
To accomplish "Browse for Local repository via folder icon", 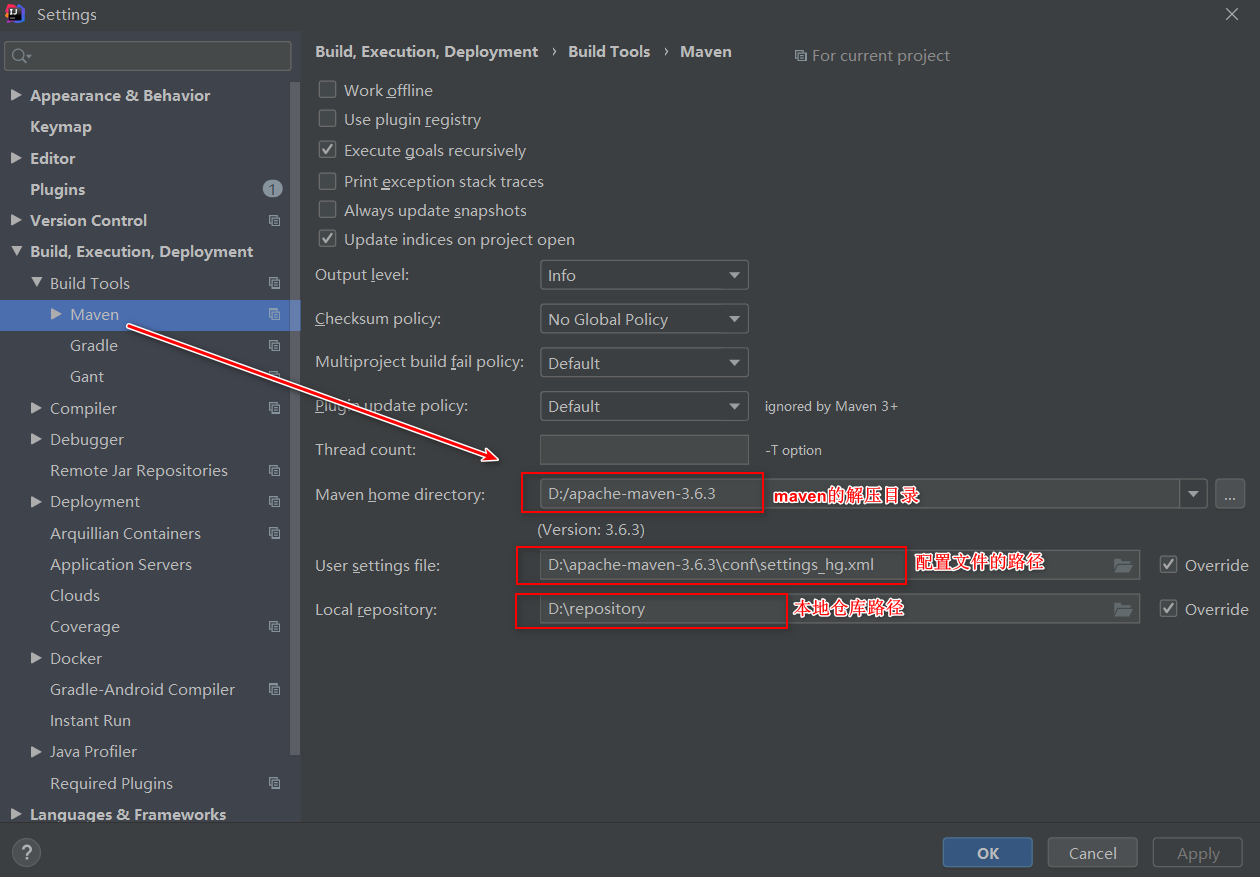I will coord(1123,609).
